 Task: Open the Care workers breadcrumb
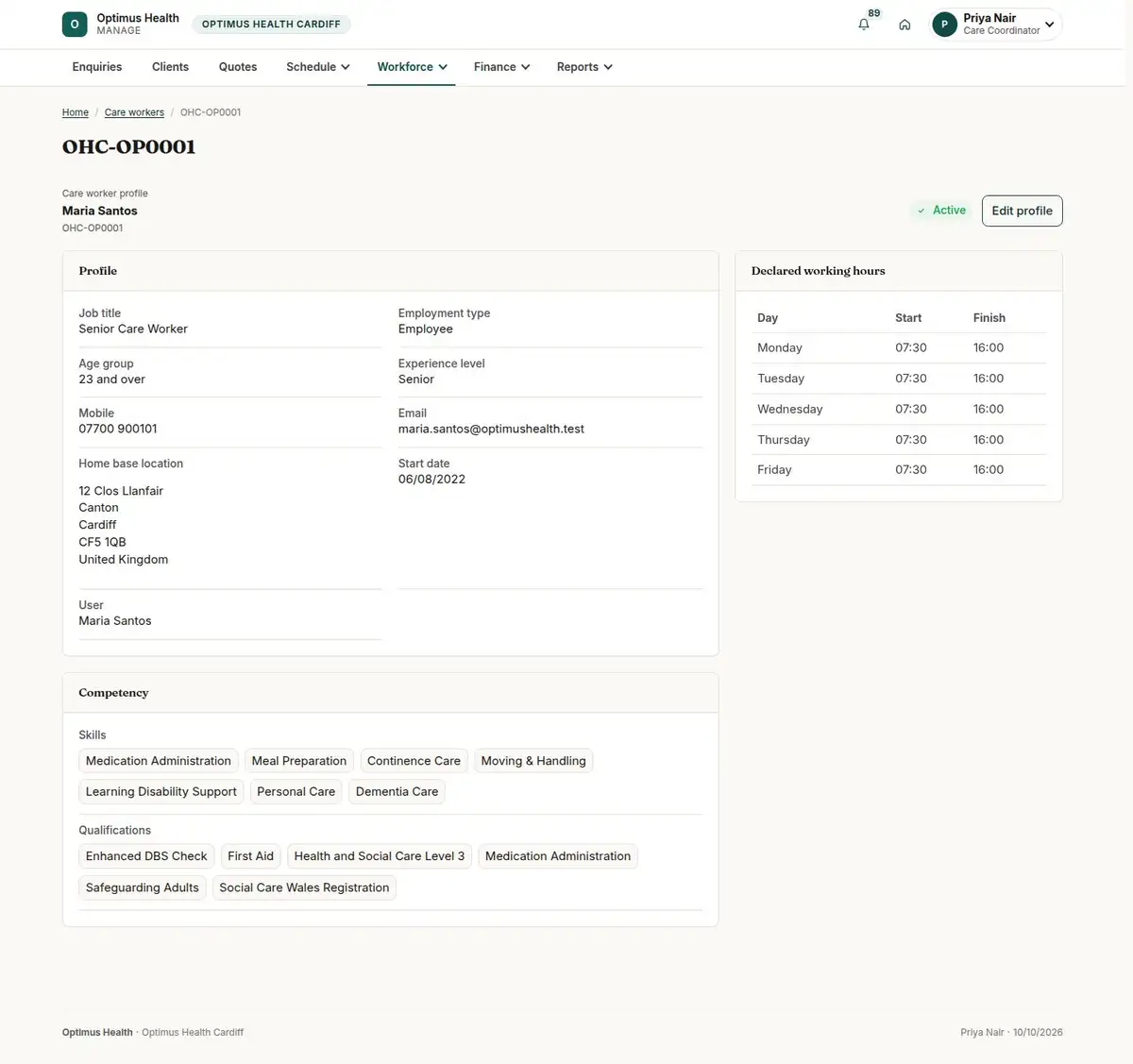[x=134, y=112]
